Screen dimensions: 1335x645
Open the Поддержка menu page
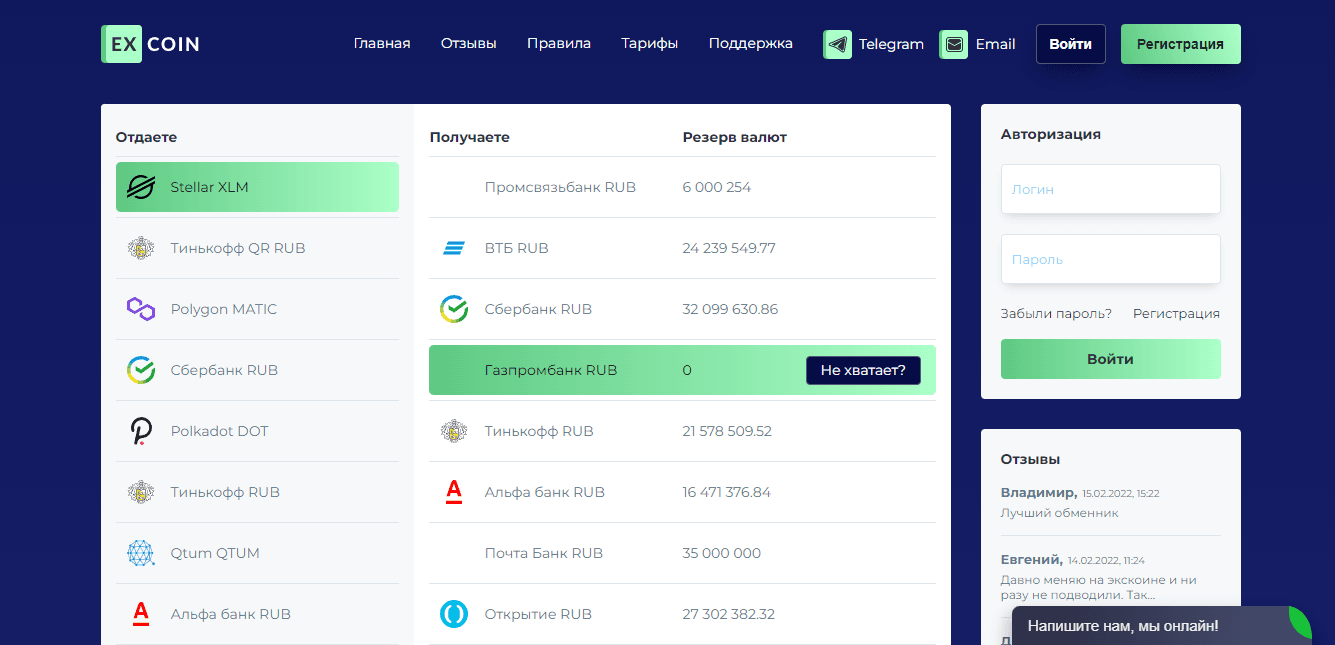pos(750,43)
